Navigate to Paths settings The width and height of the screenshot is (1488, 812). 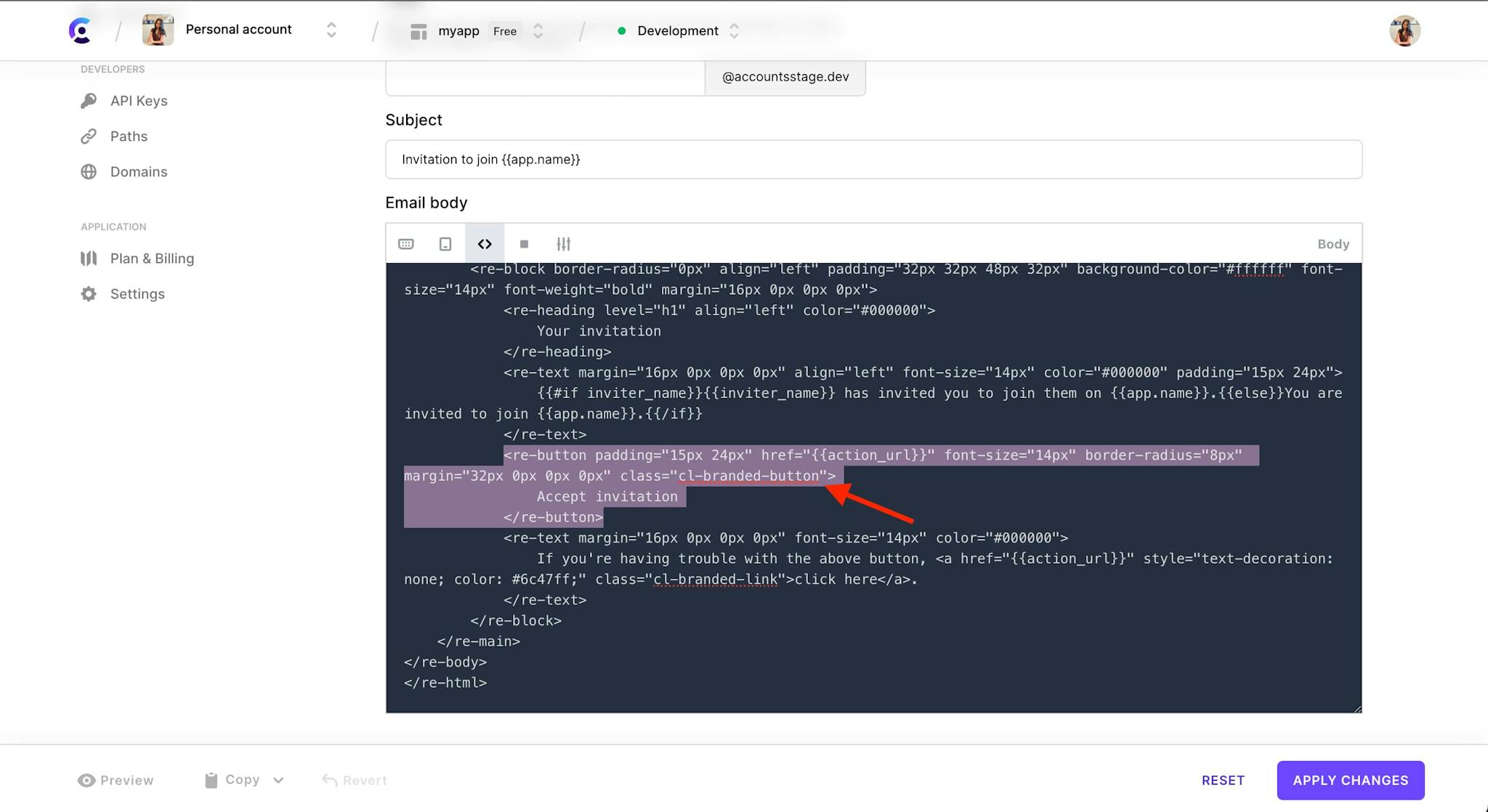point(128,136)
